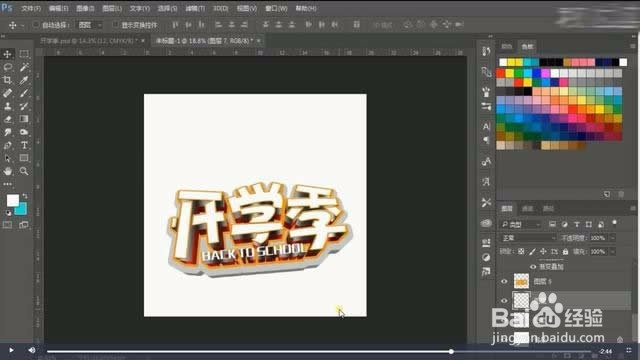Switch to the 颜色 color panel tab
Viewport: 640px width, 360px height.
tap(507, 47)
